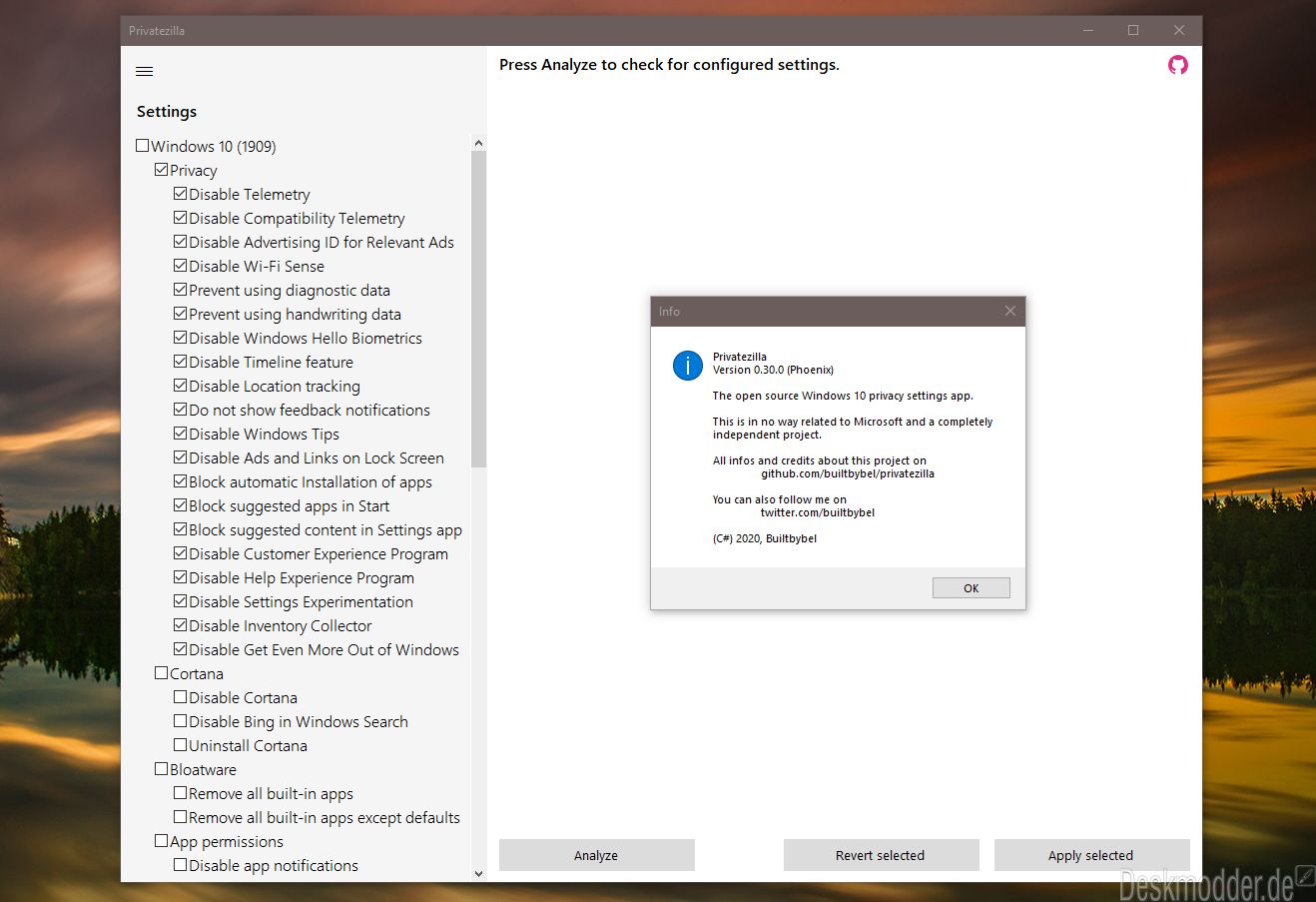Screen dimensions: 1316x902
Task: Check the Bloatware group checkbox
Action: pos(162,769)
